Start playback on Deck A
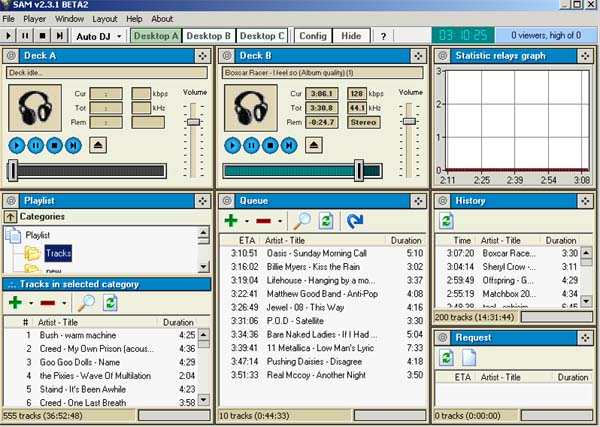The height and width of the screenshot is (427, 600). 16,145
